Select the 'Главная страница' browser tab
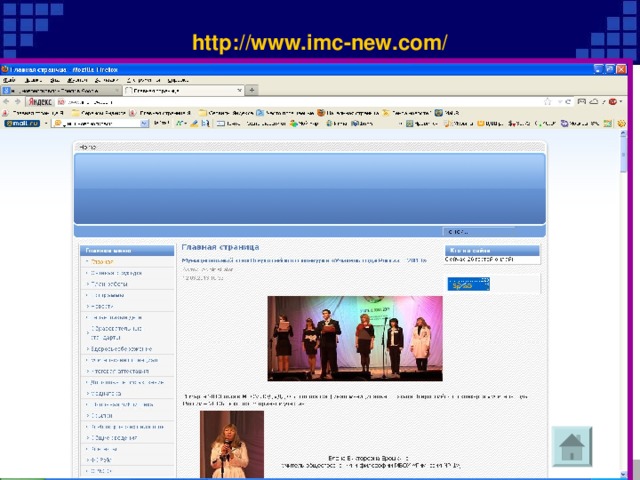 pyautogui.click(x=184, y=90)
